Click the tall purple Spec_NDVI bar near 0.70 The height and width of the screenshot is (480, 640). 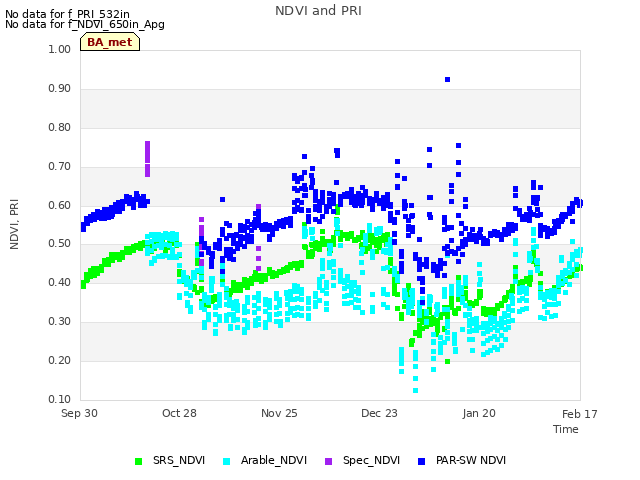(x=147, y=159)
